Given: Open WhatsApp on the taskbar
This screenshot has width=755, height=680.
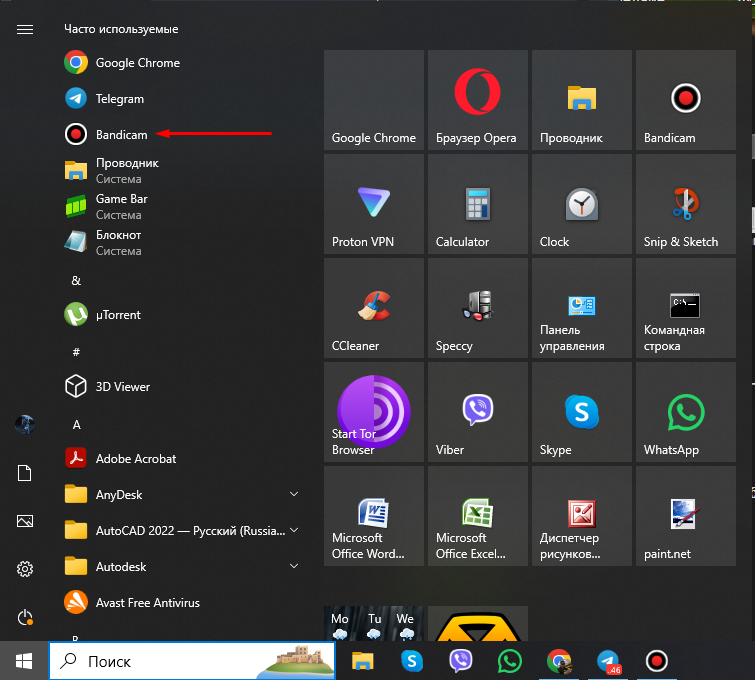Looking at the screenshot, I should coord(510,661).
